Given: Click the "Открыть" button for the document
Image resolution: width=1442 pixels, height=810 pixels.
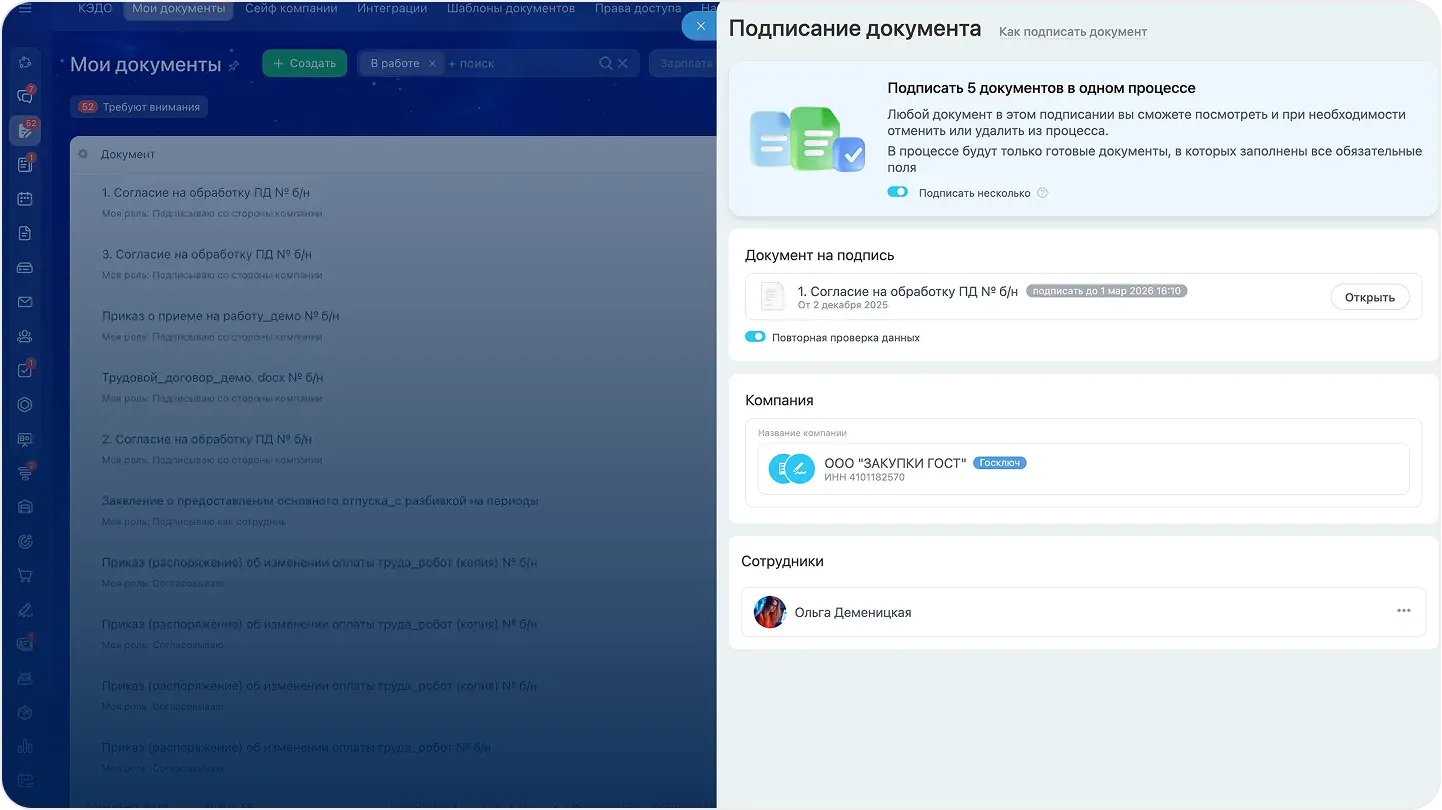Looking at the screenshot, I should (x=1369, y=296).
